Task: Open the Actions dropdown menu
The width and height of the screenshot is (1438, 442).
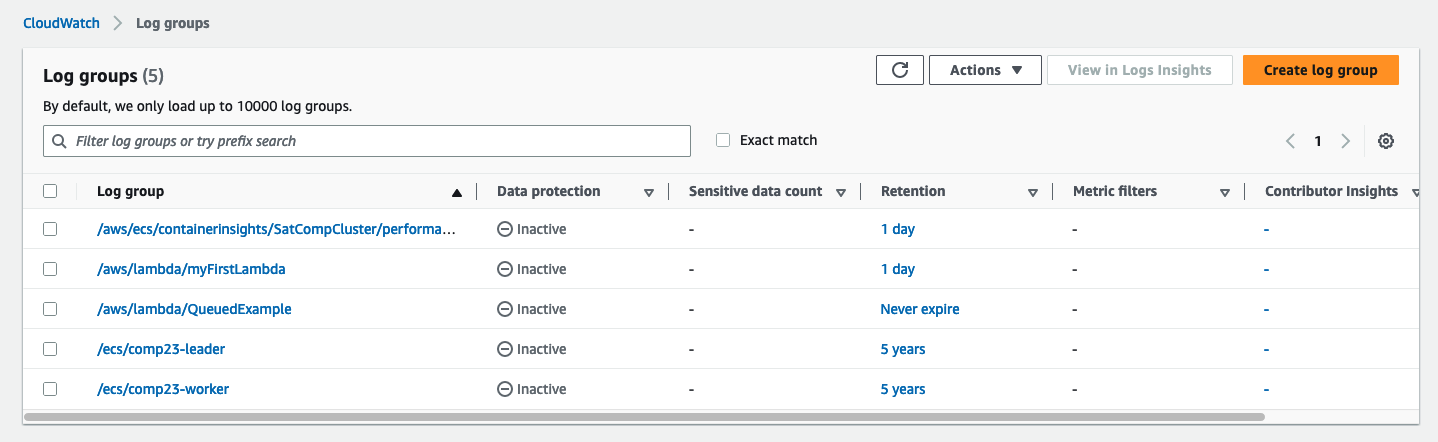Action: [x=985, y=70]
